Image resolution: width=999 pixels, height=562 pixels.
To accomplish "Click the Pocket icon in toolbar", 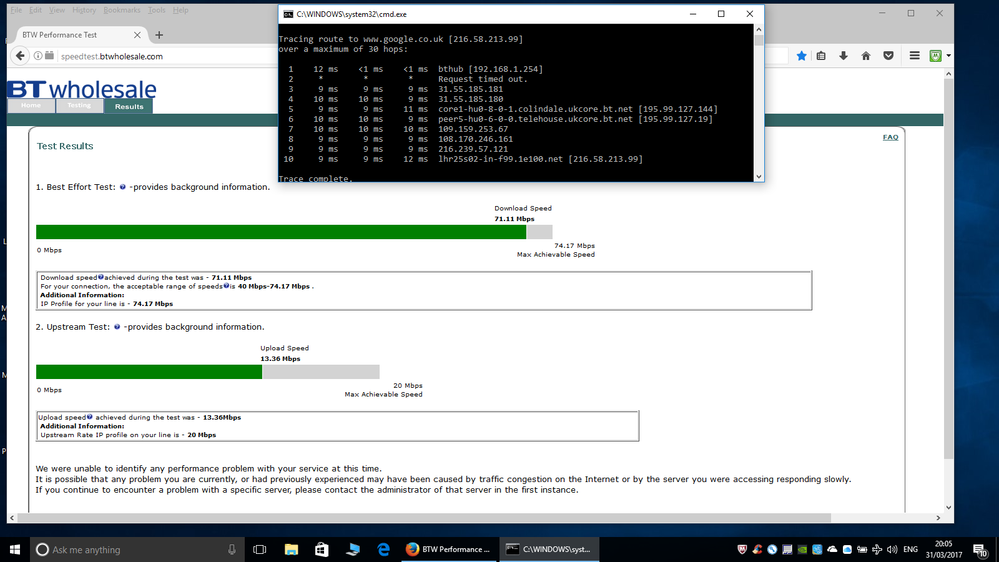I will pyautogui.click(x=889, y=56).
